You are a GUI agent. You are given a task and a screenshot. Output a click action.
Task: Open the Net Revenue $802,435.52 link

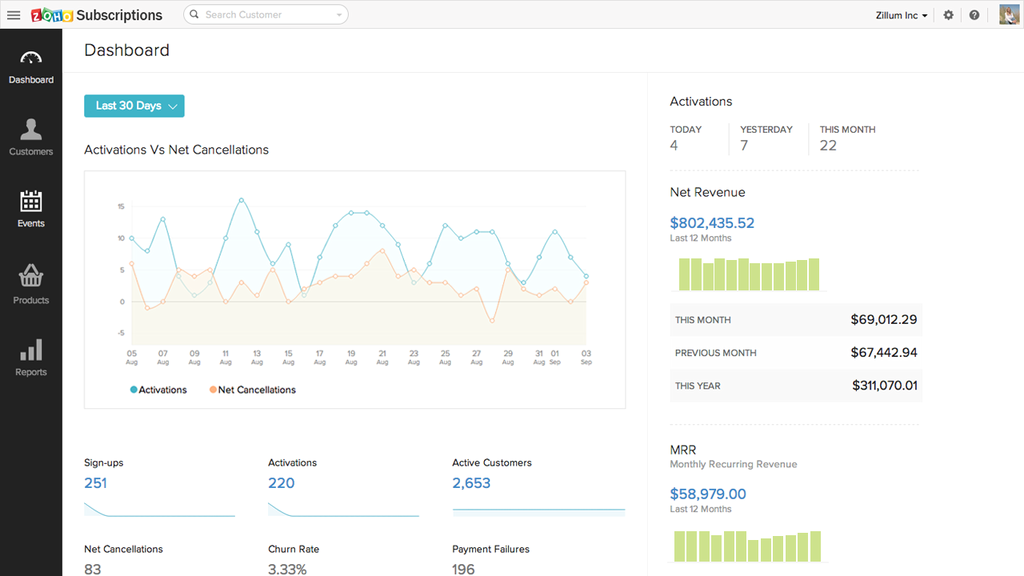712,223
